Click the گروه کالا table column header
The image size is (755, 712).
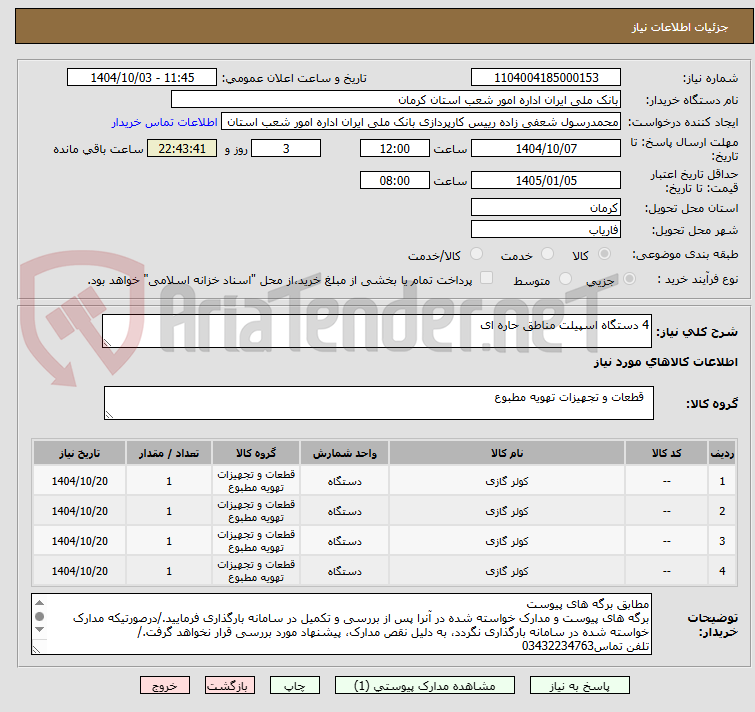coord(256,453)
